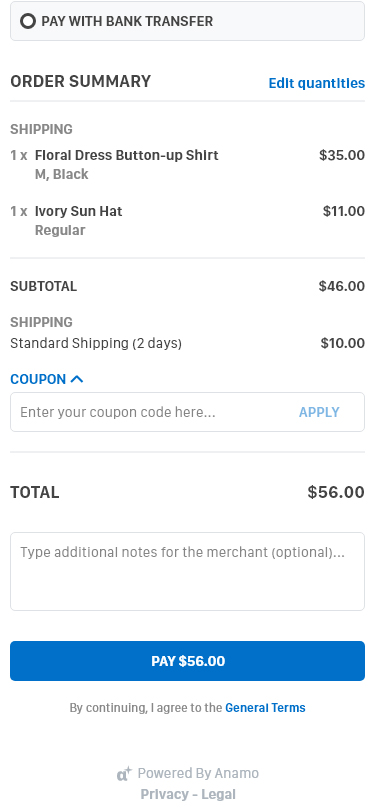Image resolution: width=375 pixels, height=811 pixels.
Task: Click the Pay with Bank Transfer label
Action: [127, 21]
